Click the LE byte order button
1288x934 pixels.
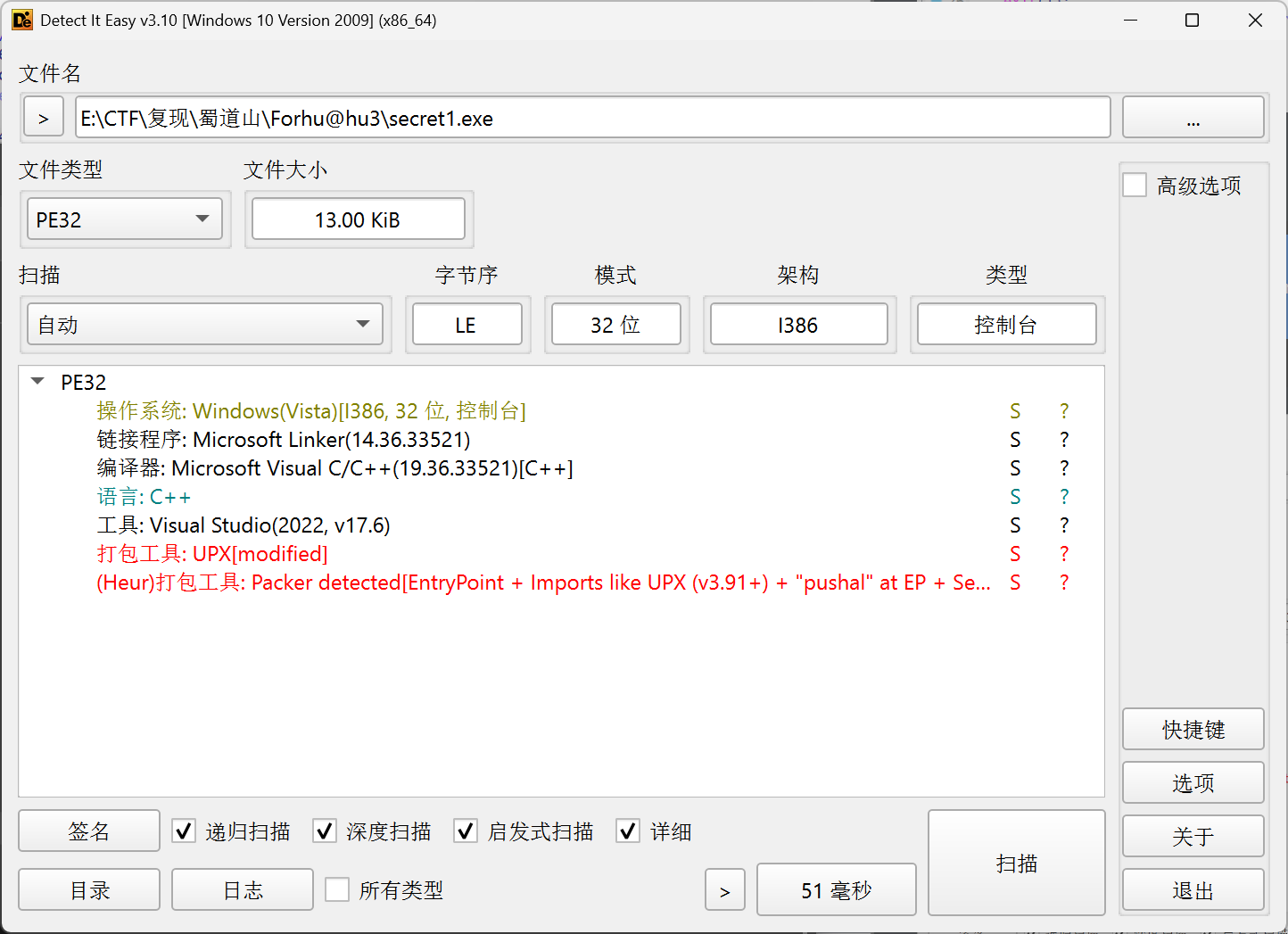tap(467, 325)
